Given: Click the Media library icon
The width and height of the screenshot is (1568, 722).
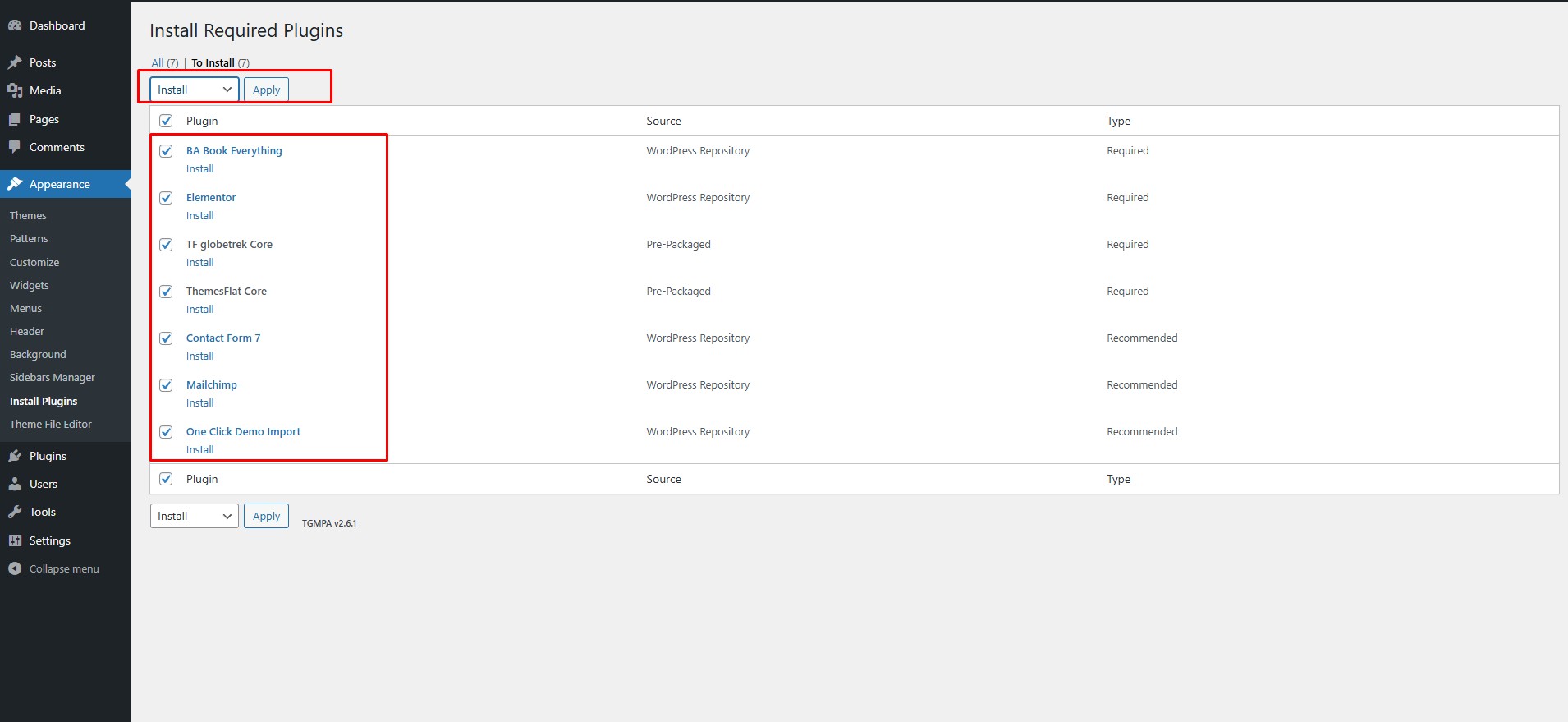Looking at the screenshot, I should 15,90.
